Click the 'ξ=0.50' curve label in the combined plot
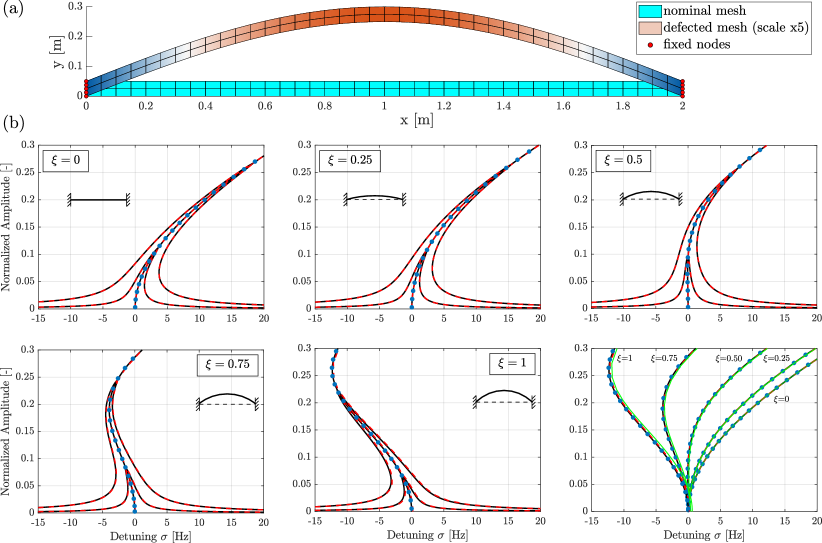 (730, 359)
